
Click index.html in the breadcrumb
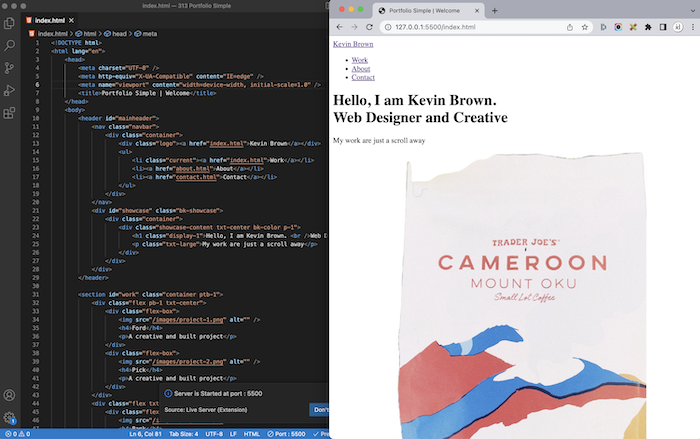52,33
